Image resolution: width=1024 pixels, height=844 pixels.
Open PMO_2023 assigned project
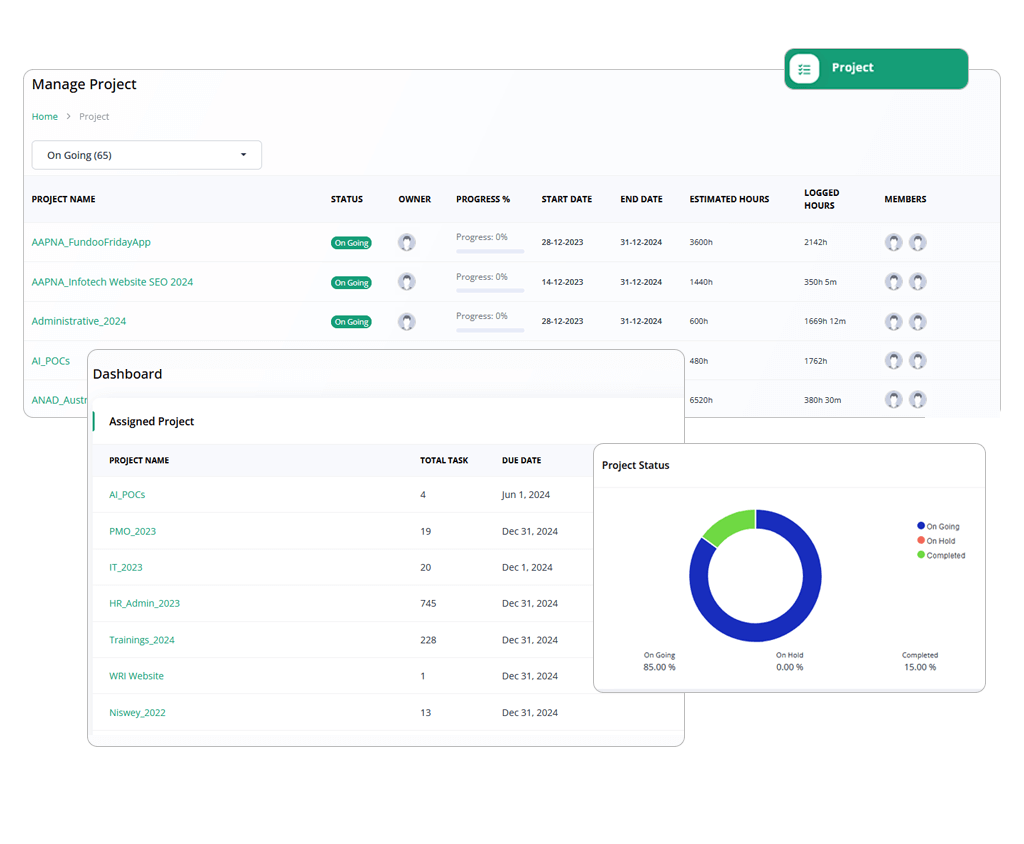(x=133, y=531)
